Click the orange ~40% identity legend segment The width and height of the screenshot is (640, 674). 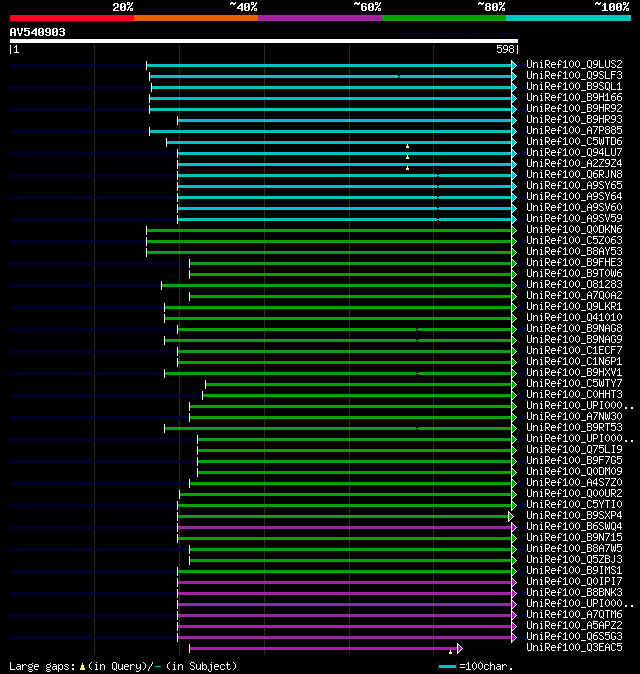(x=196, y=18)
